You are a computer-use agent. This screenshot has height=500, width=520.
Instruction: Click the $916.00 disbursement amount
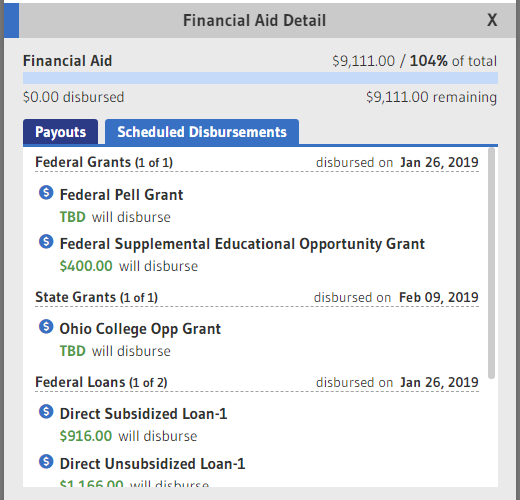[x=86, y=436]
